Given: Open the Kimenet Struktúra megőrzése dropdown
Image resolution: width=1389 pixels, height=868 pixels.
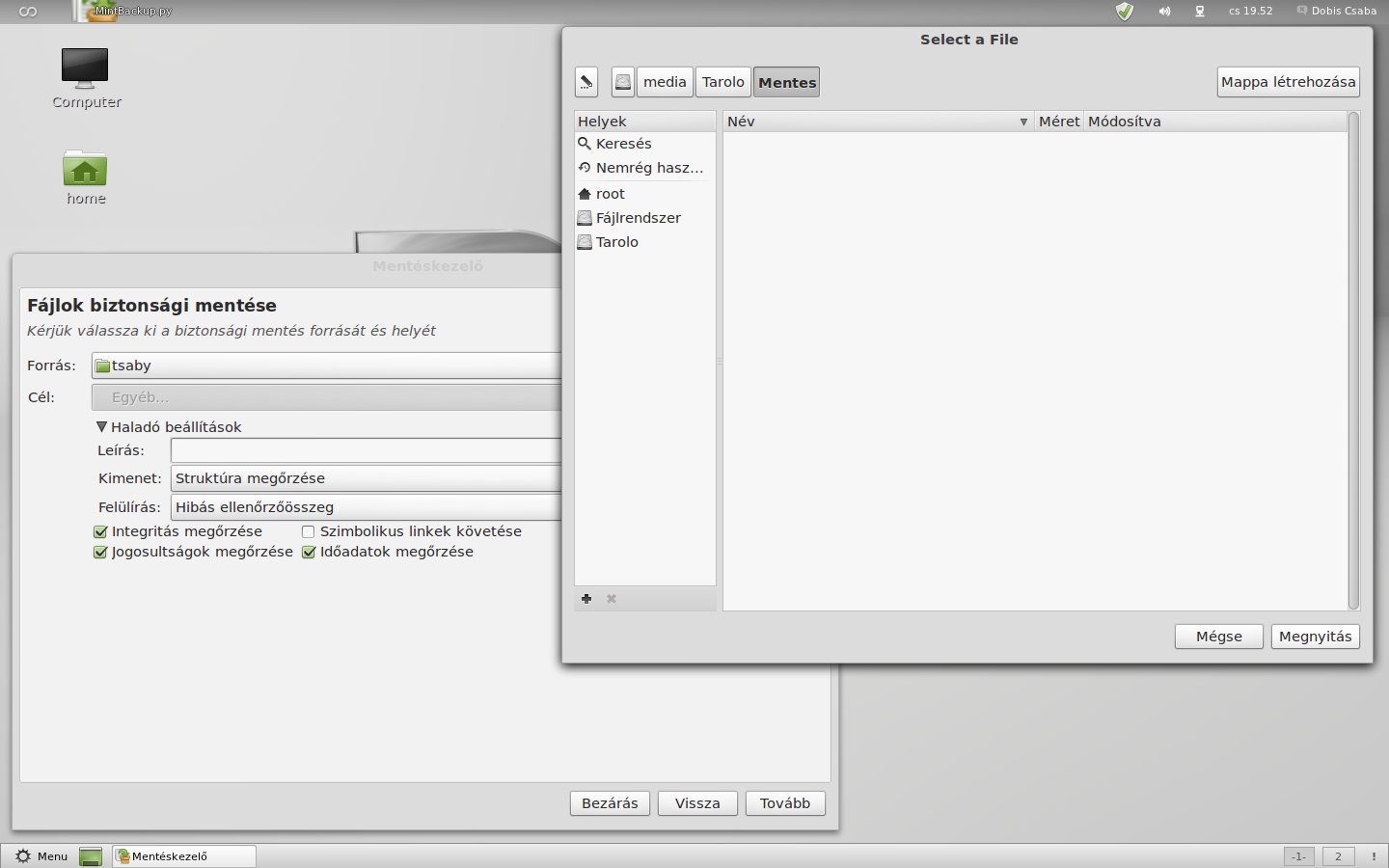Looking at the screenshot, I should [x=366, y=478].
